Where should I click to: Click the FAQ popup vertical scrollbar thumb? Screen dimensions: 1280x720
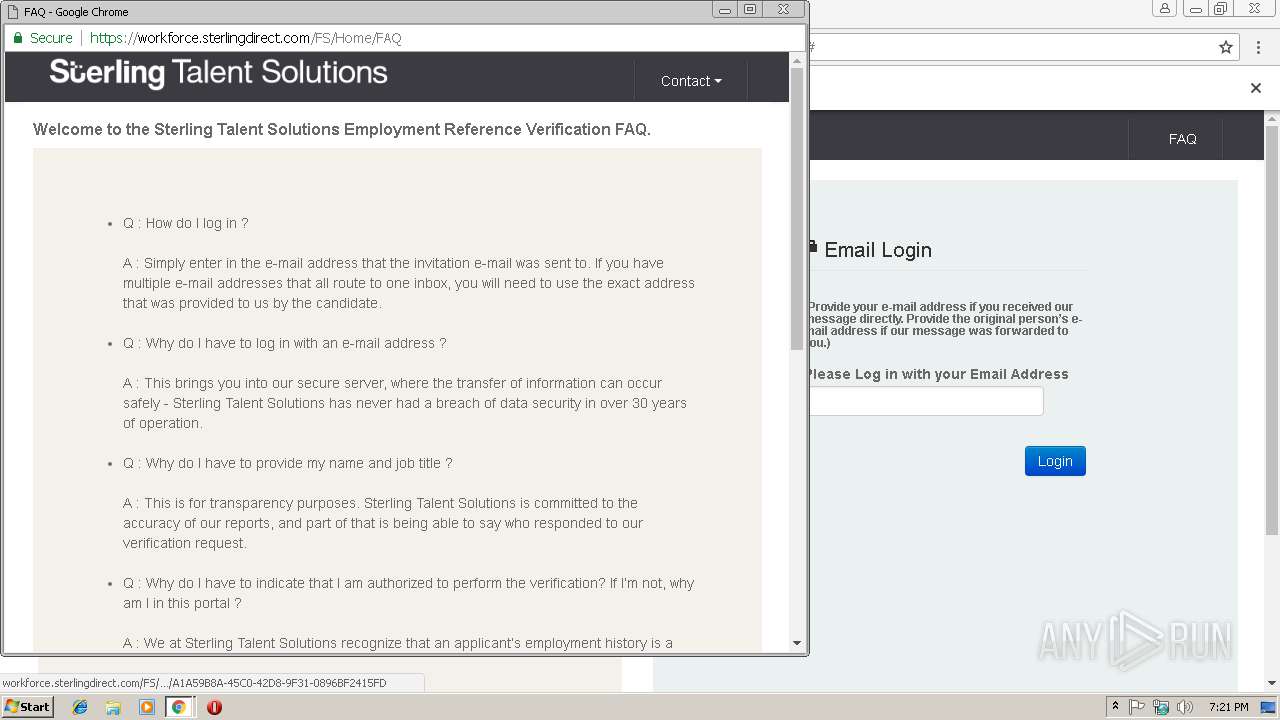click(x=797, y=210)
